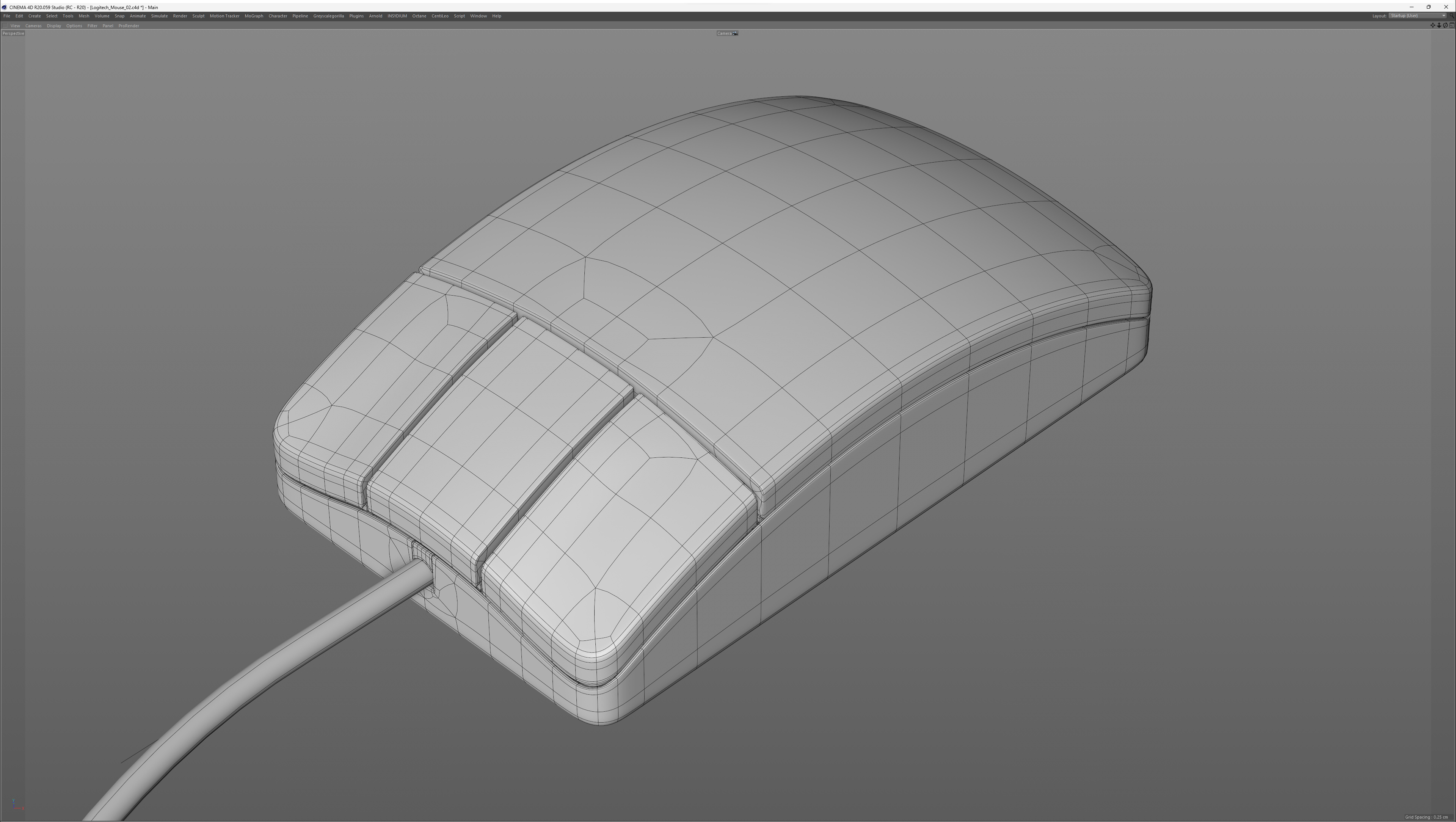This screenshot has height=822, width=1456.
Task: Open the Octane menu
Action: (419, 16)
